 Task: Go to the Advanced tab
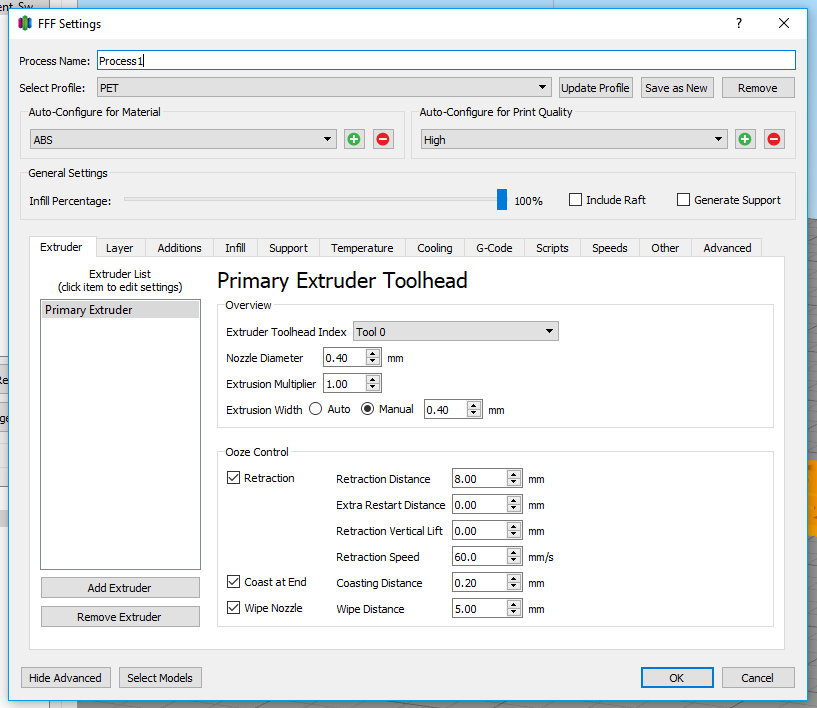727,248
